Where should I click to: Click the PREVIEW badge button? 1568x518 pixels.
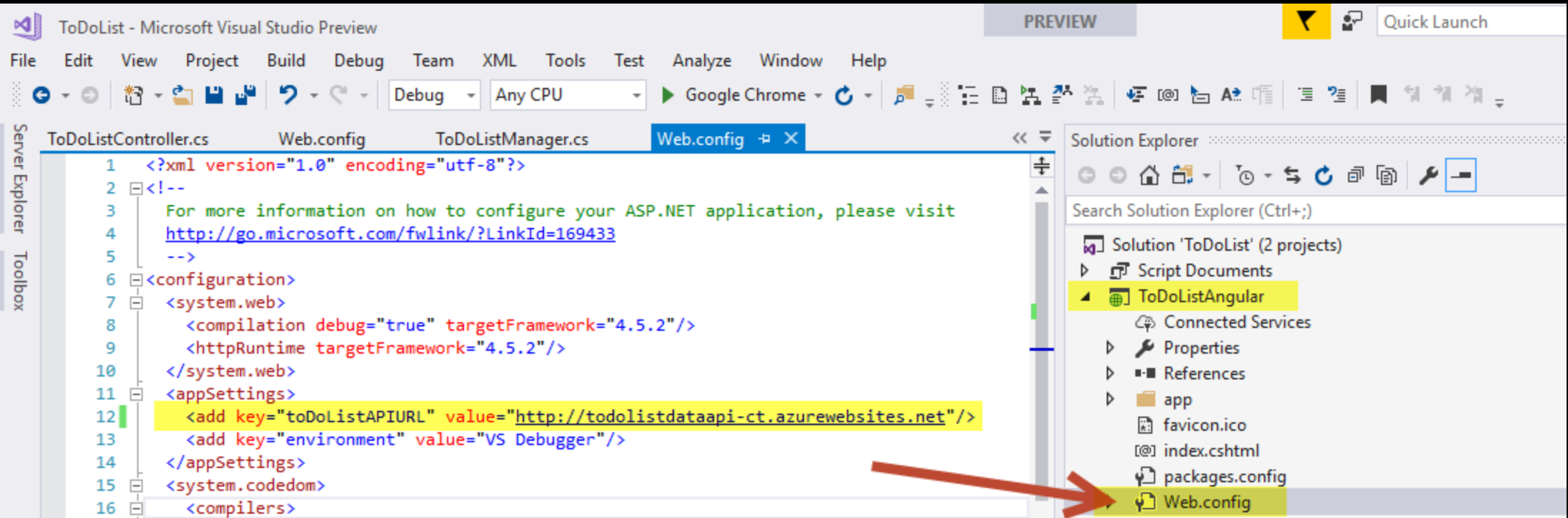(1060, 21)
